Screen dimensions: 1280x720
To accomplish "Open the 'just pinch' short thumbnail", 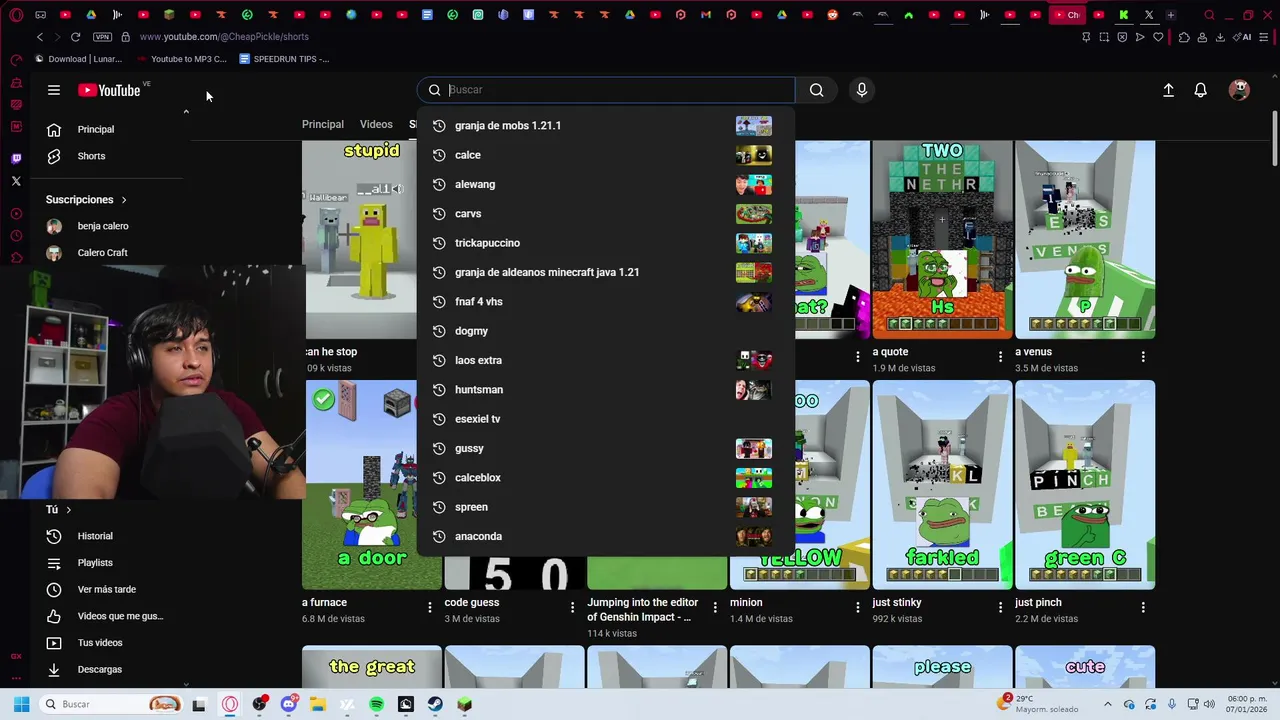I will 1085,485.
